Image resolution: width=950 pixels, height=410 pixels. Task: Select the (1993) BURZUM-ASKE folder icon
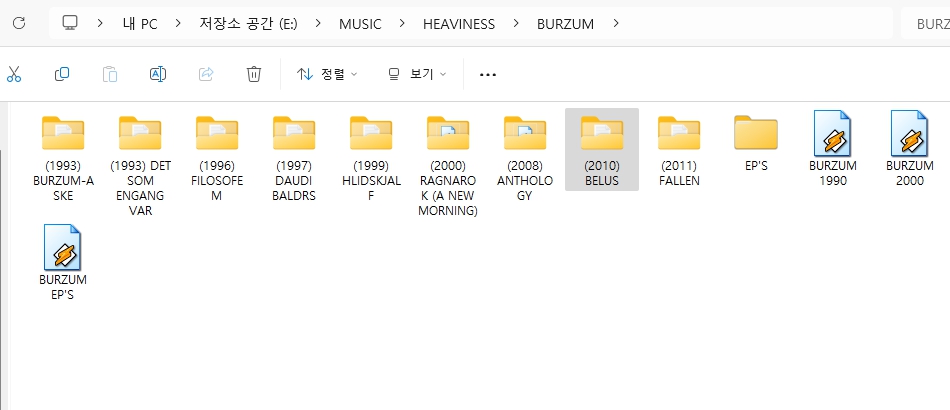point(63,133)
